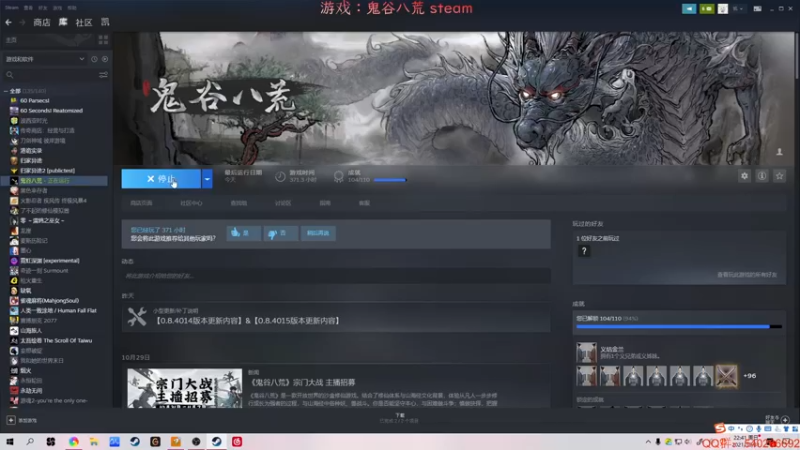Add game to favorites star icon
Image resolution: width=800 pixels, height=450 pixels.
779,176
